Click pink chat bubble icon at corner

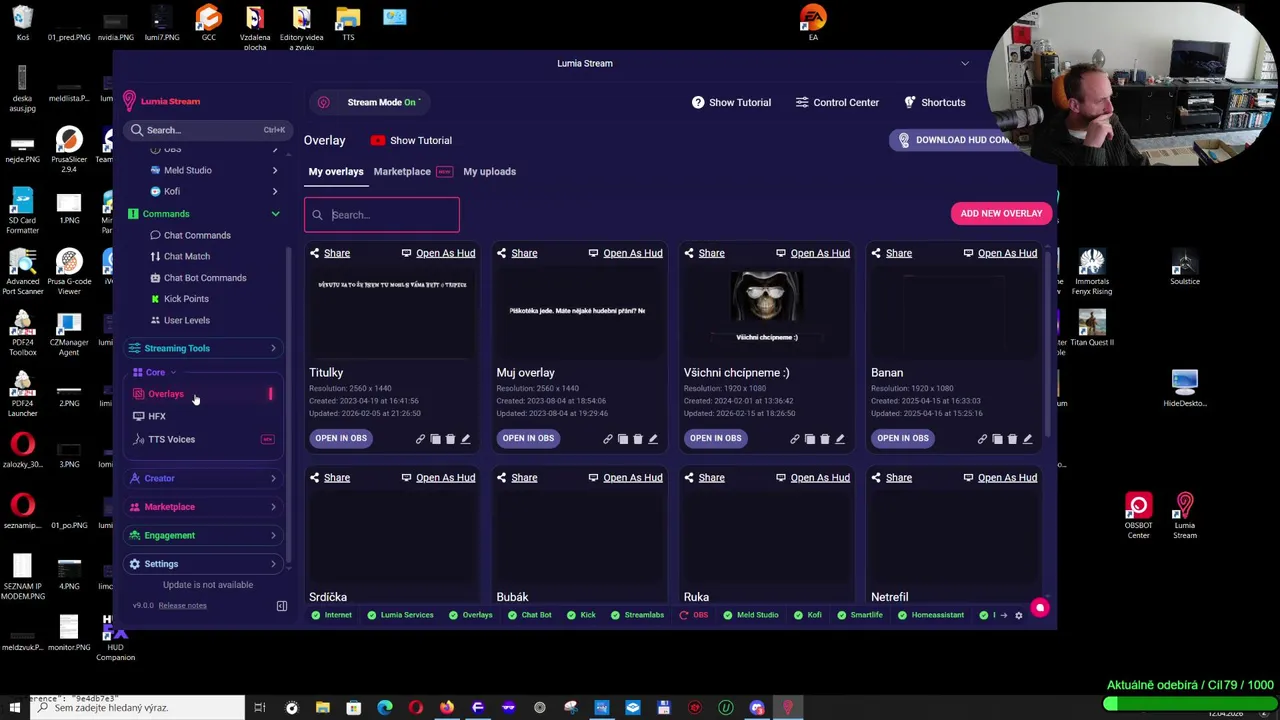coord(1040,608)
